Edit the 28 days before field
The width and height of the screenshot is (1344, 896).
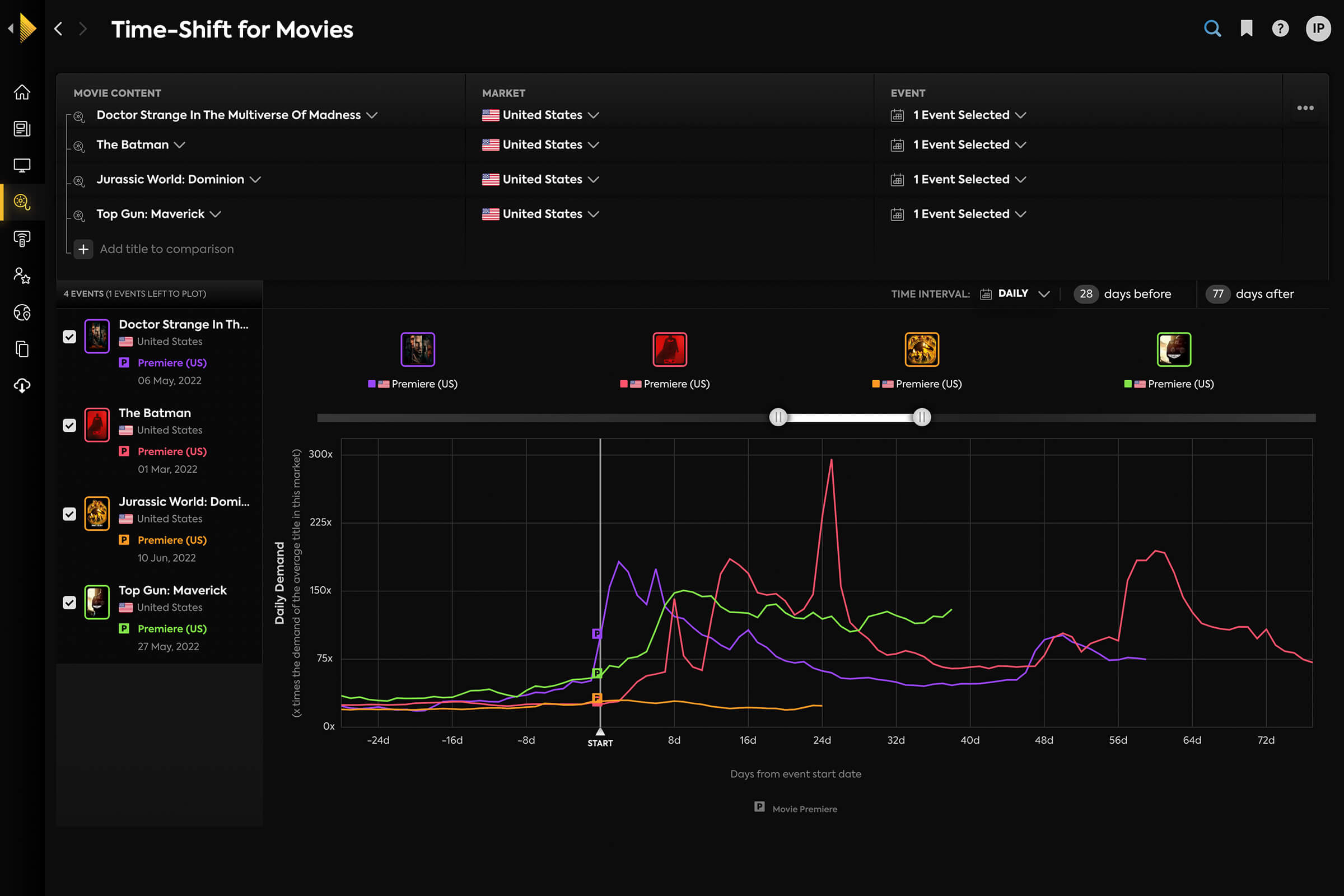(x=1086, y=293)
